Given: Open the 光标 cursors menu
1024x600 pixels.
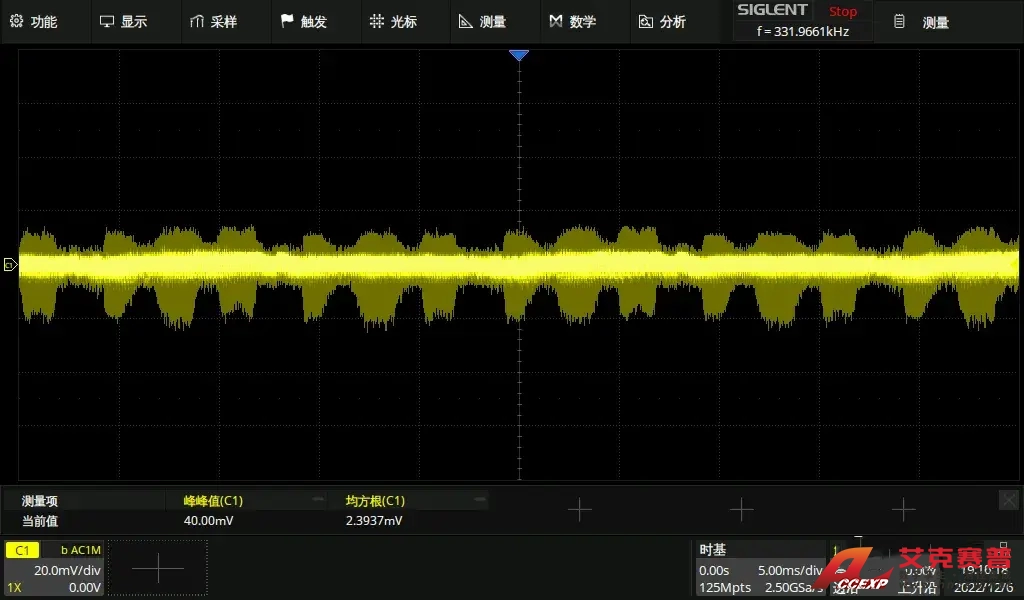Looking at the screenshot, I should (393, 21).
